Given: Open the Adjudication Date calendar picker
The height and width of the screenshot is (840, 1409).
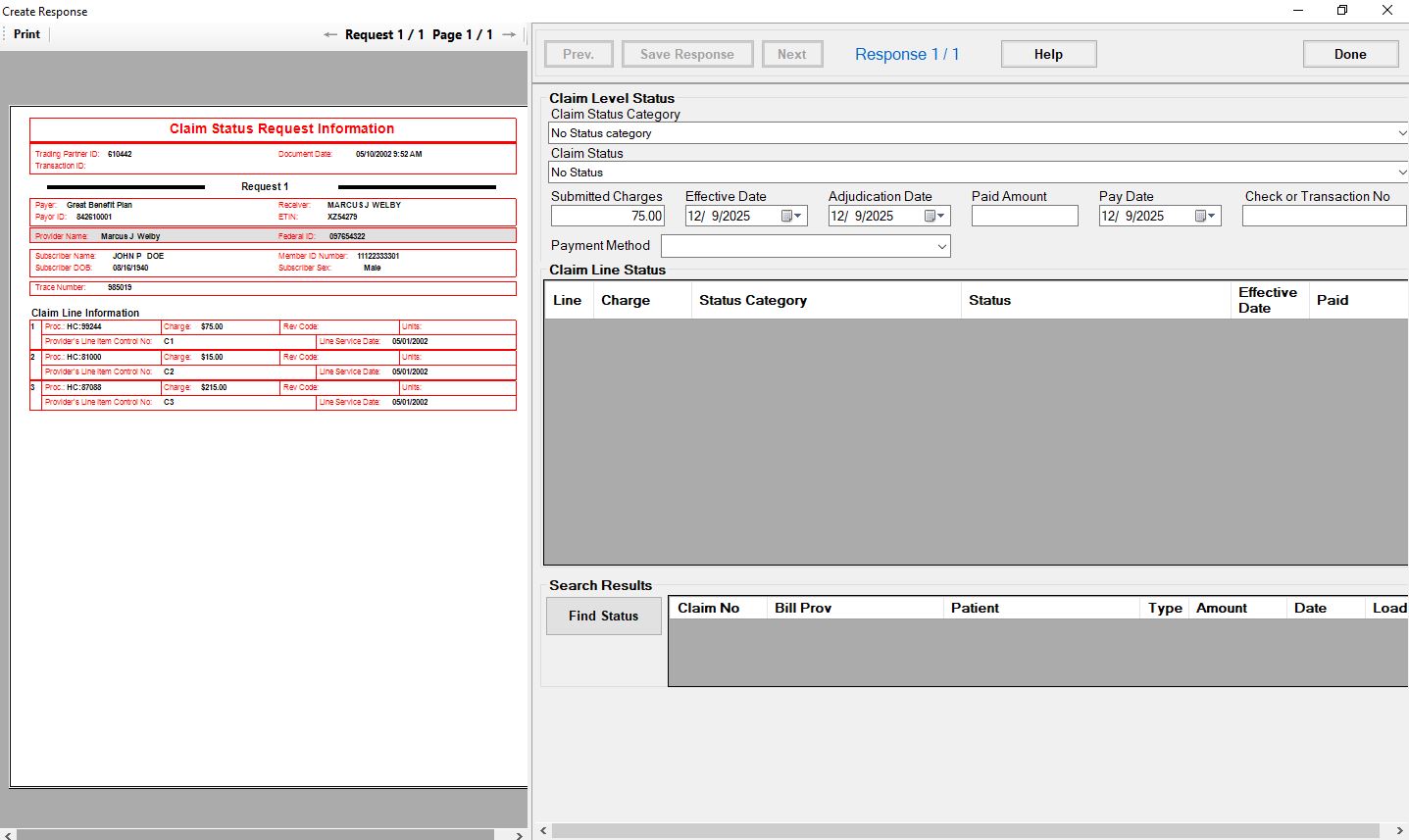Looking at the screenshot, I should [x=935, y=216].
